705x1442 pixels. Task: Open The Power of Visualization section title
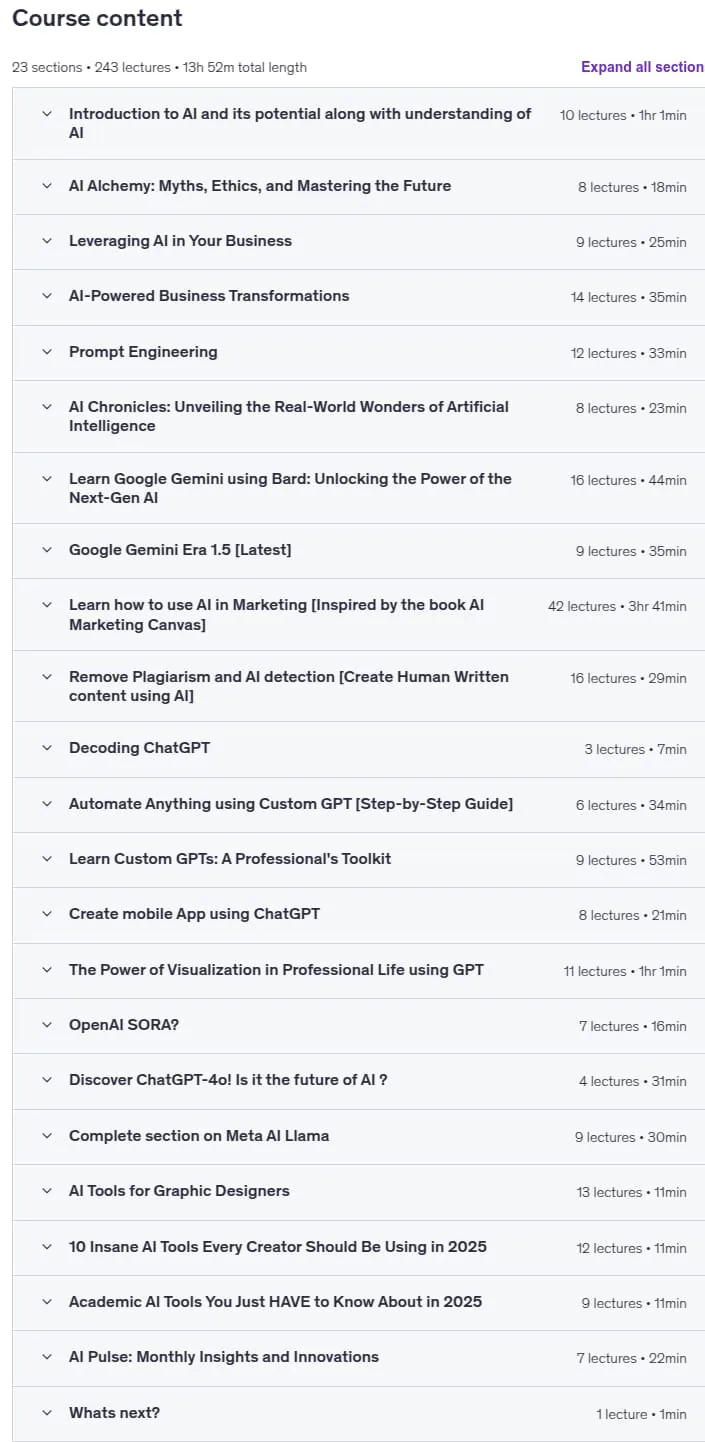click(276, 970)
